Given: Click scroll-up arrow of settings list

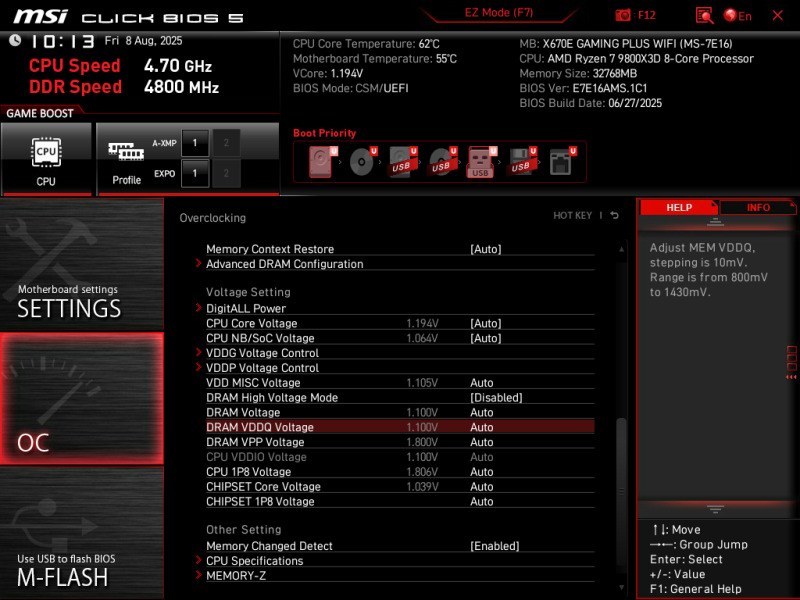Looking at the screenshot, I should 621,249.
